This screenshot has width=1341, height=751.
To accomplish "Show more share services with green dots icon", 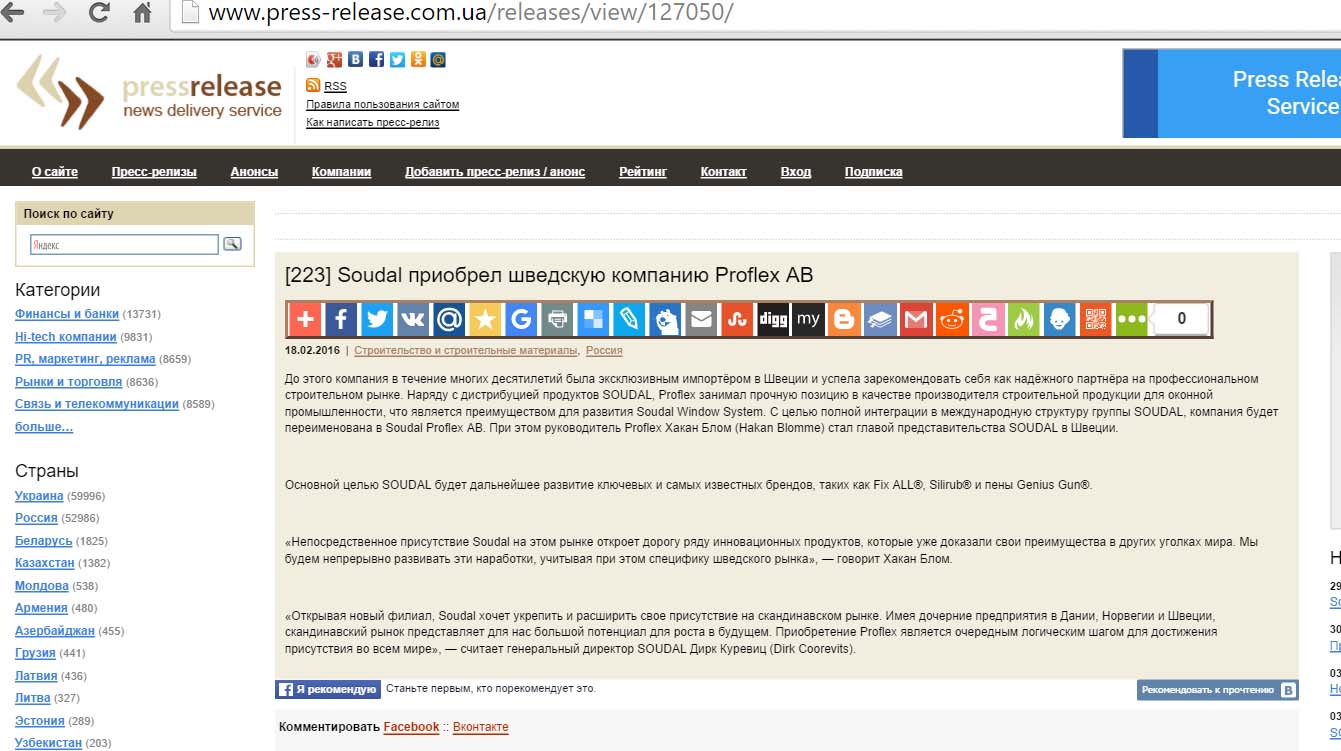I will point(1132,319).
